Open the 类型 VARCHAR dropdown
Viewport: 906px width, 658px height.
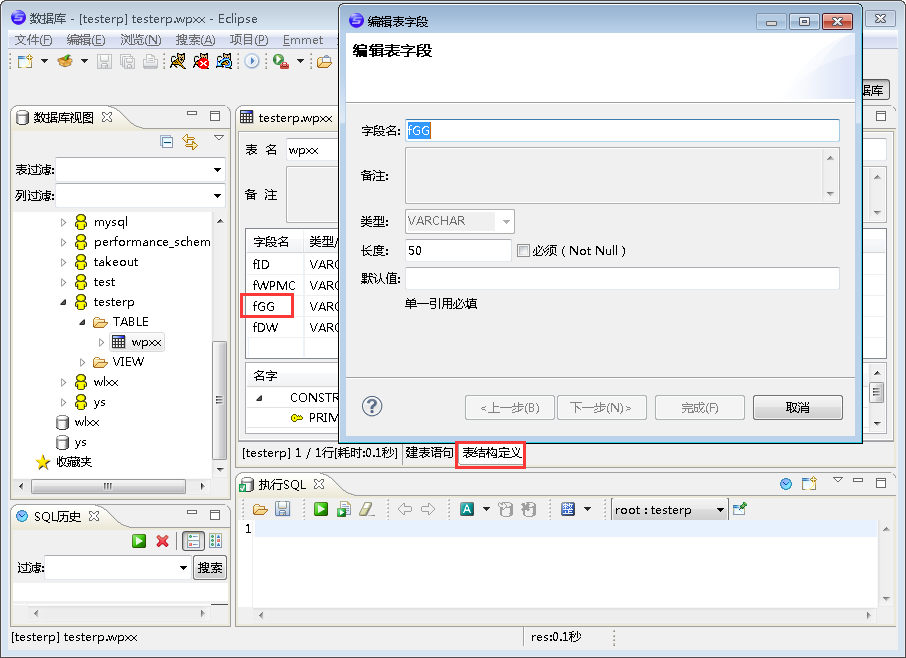tap(506, 221)
